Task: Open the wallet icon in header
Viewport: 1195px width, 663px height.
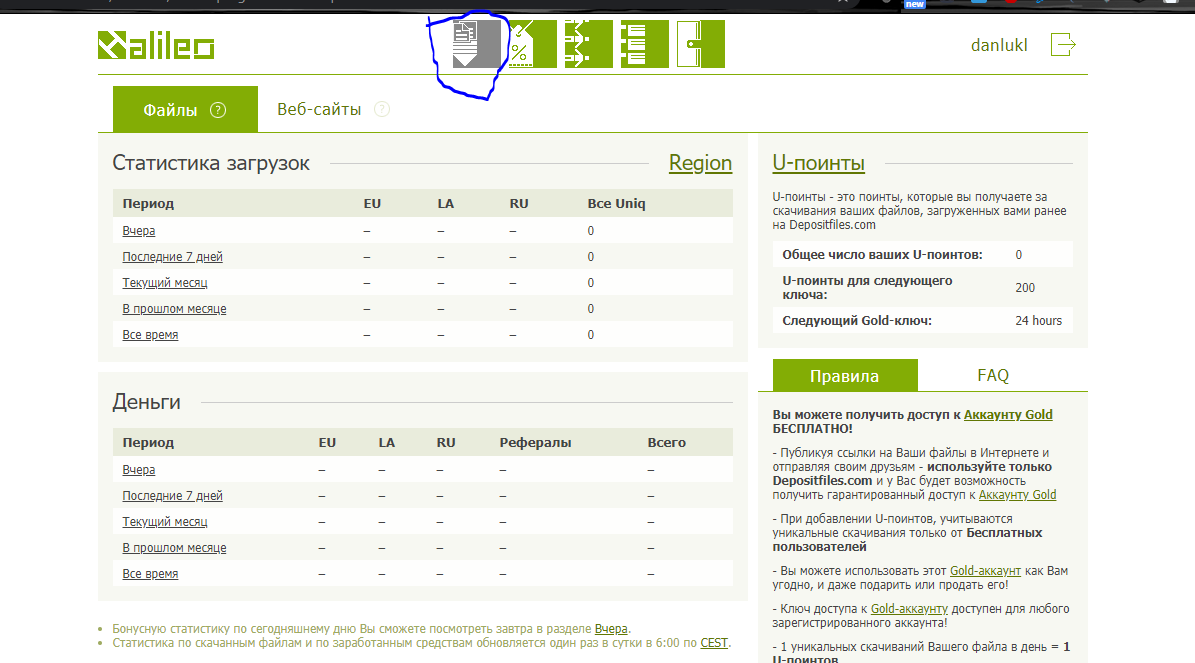Action: point(700,44)
